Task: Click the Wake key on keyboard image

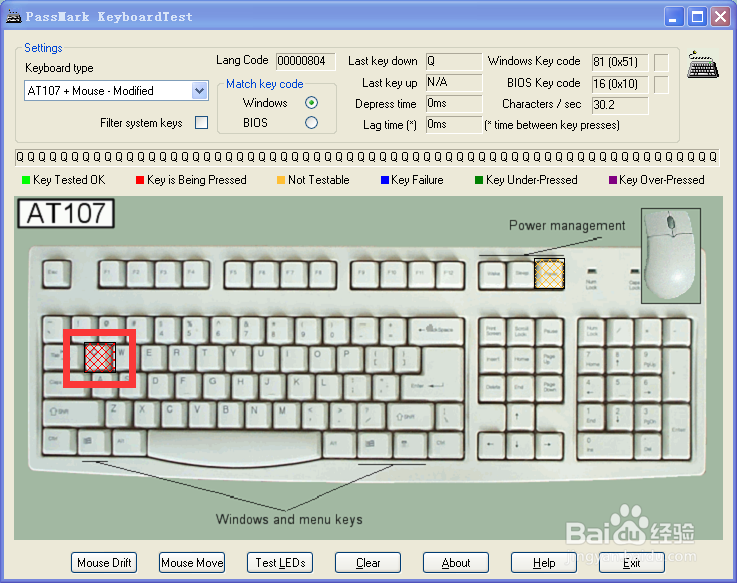Action: point(493,275)
